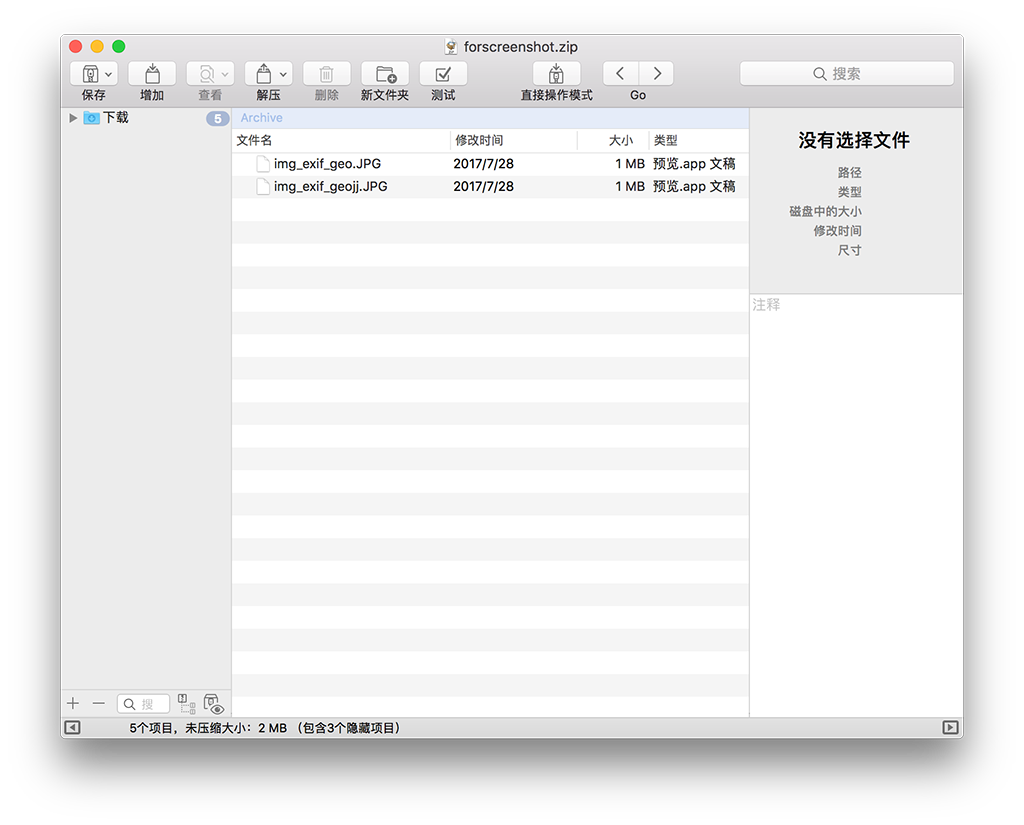Click the file icon of img_exif_geo.JPG

[x=263, y=164]
